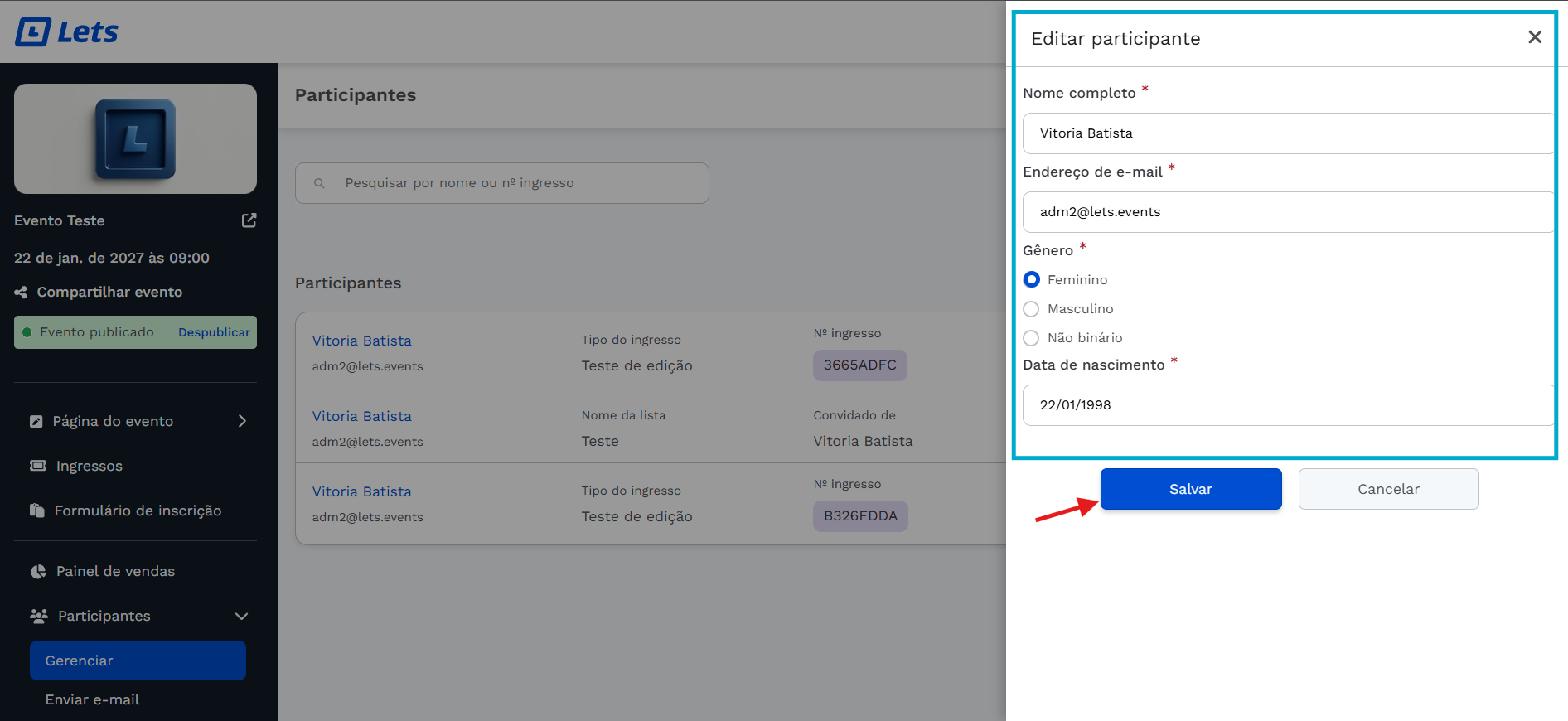
Task: Select the Feminino gender option
Action: click(x=1032, y=280)
